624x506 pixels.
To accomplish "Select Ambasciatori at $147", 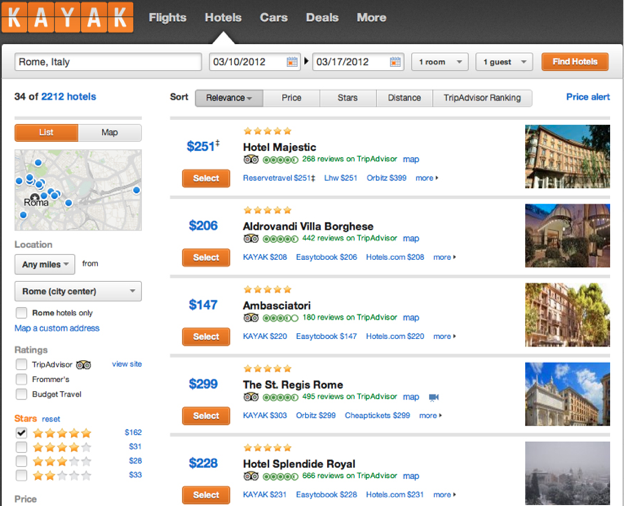I will (x=206, y=337).
